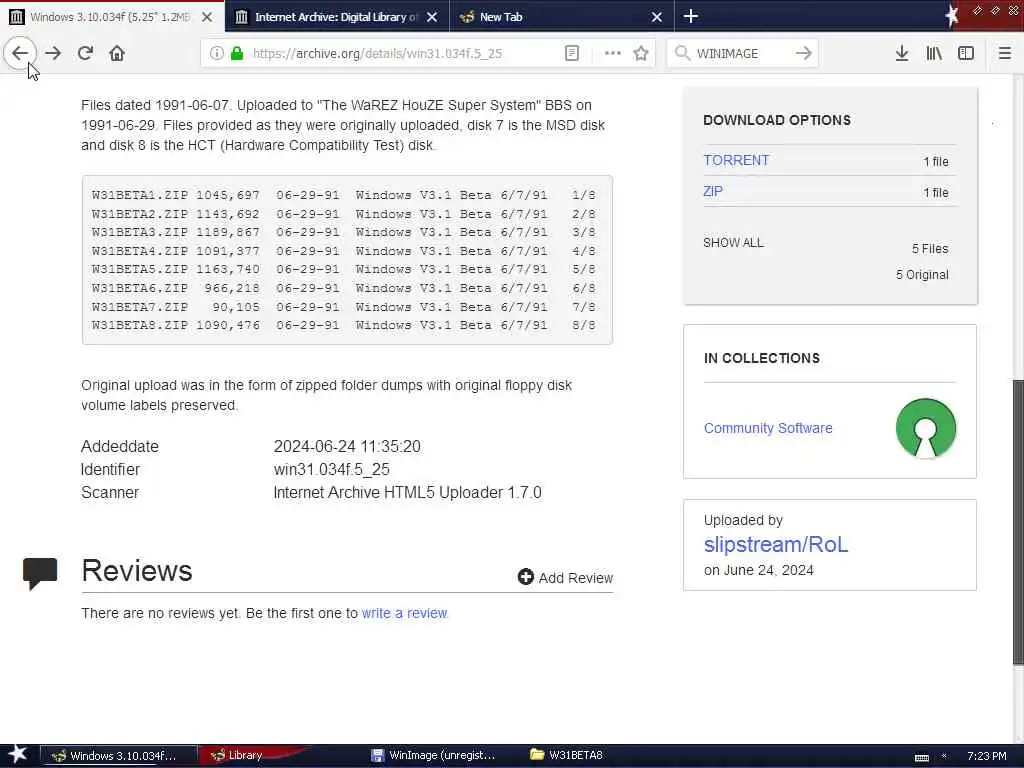1024x768 pixels.
Task: Click the Scanner value Internet Archive HTML5 Uploader
Action: pyautogui.click(x=407, y=492)
